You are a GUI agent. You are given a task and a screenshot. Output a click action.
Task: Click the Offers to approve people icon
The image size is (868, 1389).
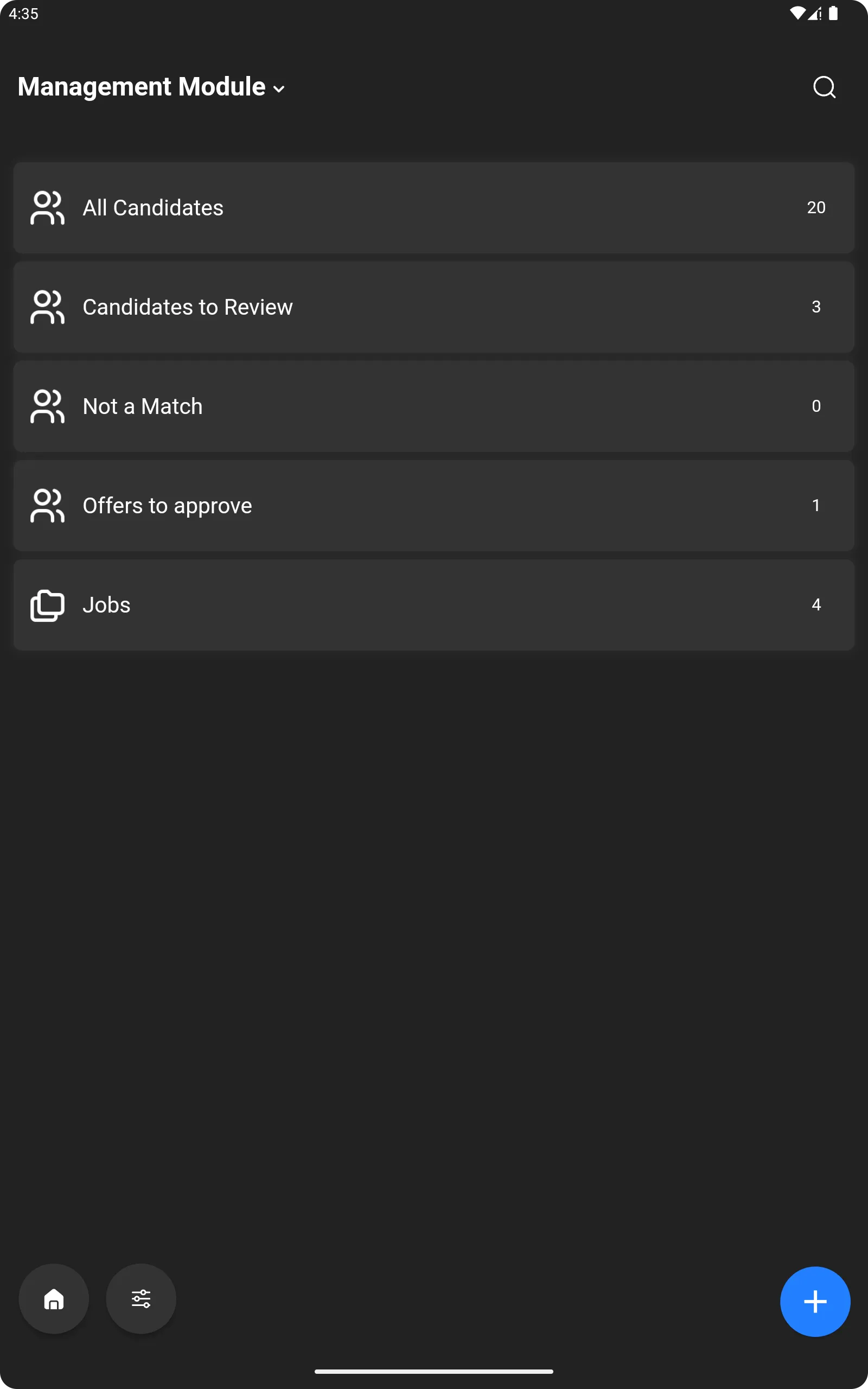tap(47, 506)
